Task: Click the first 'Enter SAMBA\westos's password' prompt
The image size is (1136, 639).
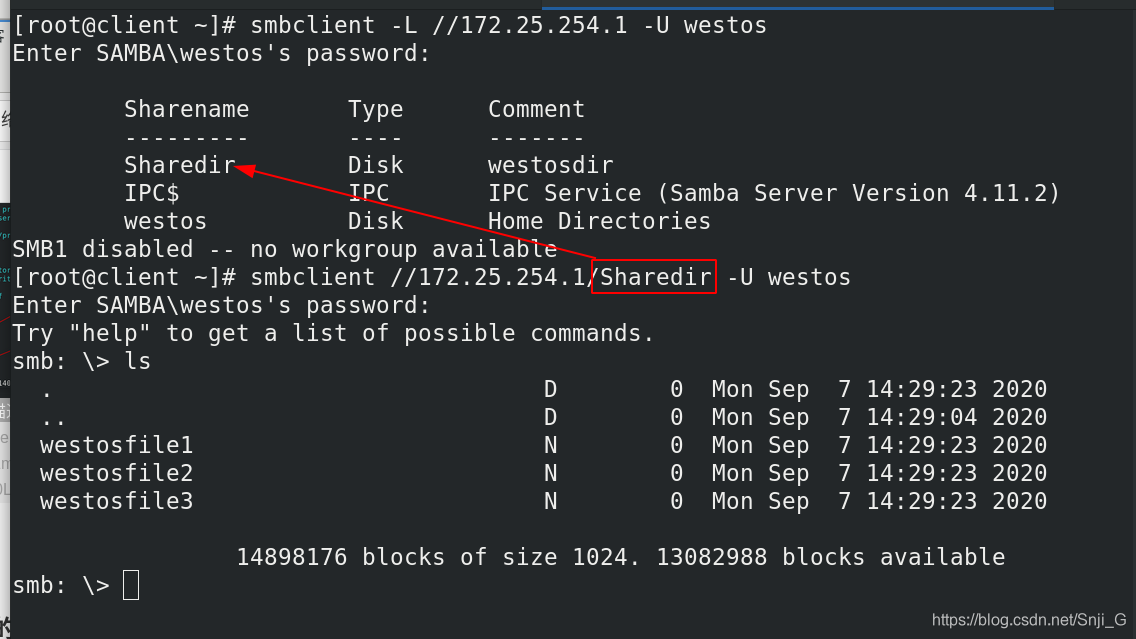Action: pos(222,54)
